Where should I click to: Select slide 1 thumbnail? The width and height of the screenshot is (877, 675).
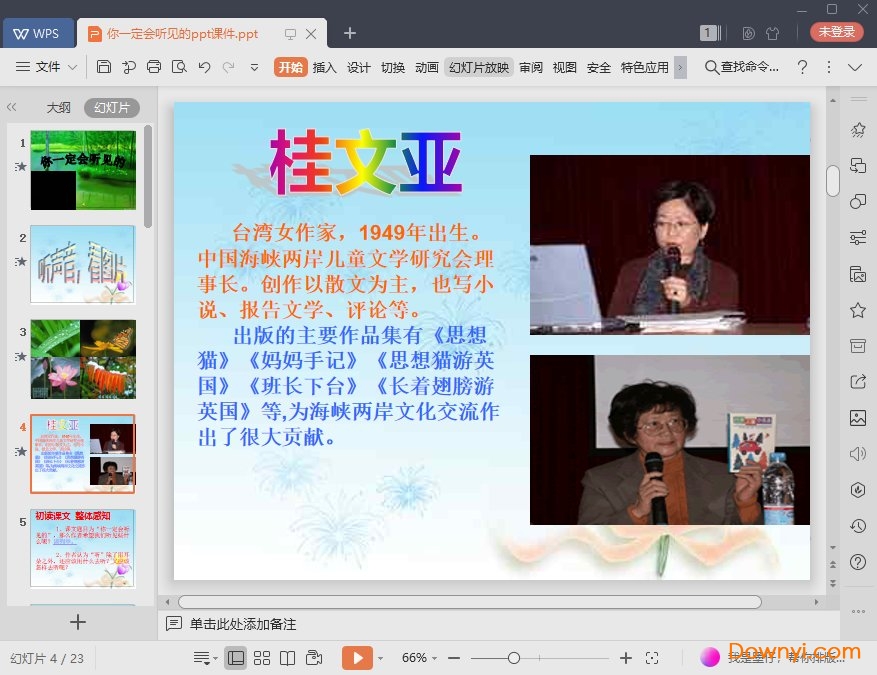(x=83, y=170)
